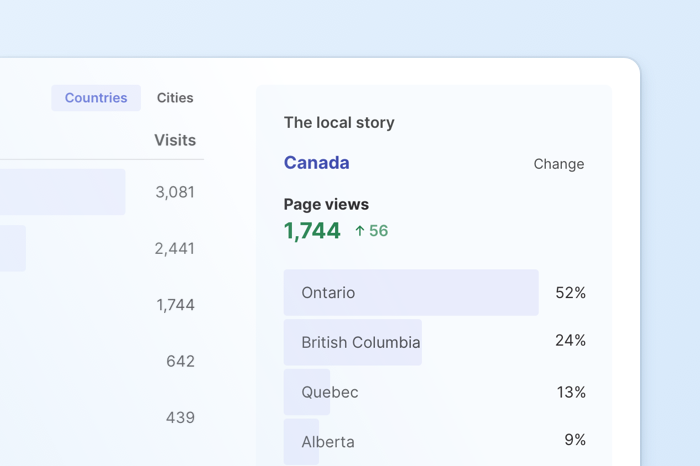
Task: Click the green up-arrow trend icon
Action: (x=360, y=231)
